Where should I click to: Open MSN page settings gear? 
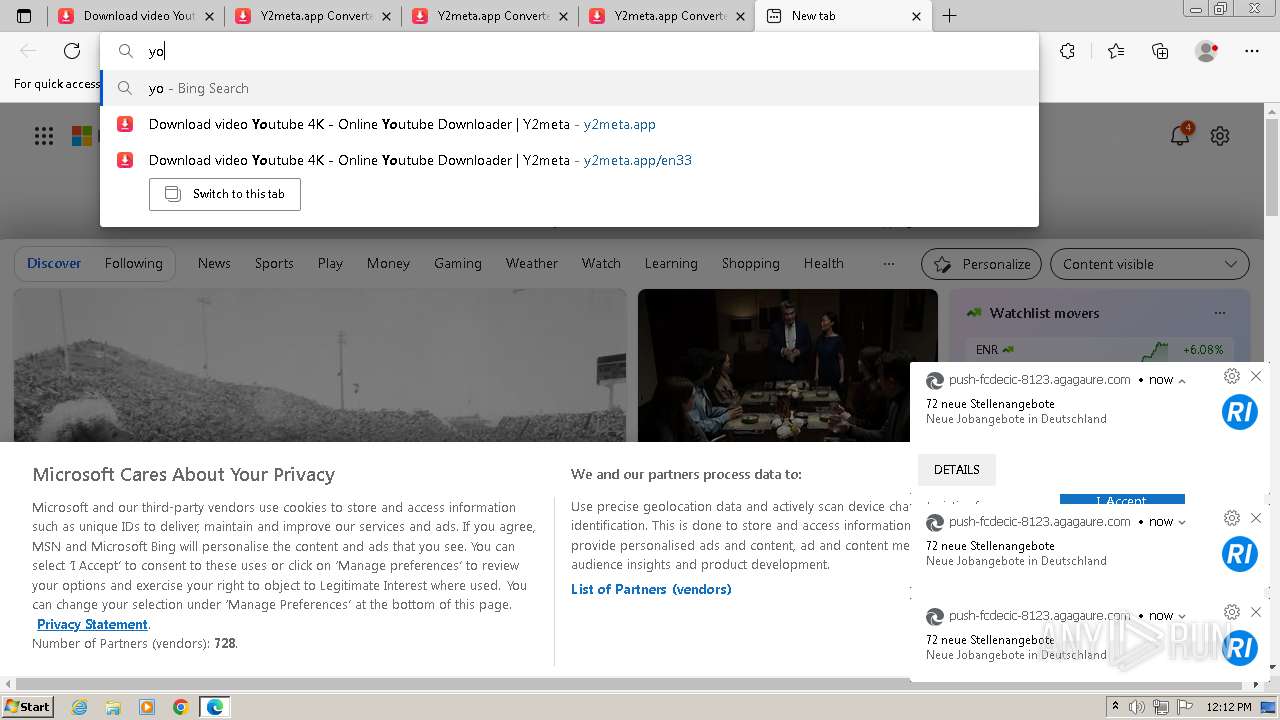click(1220, 136)
